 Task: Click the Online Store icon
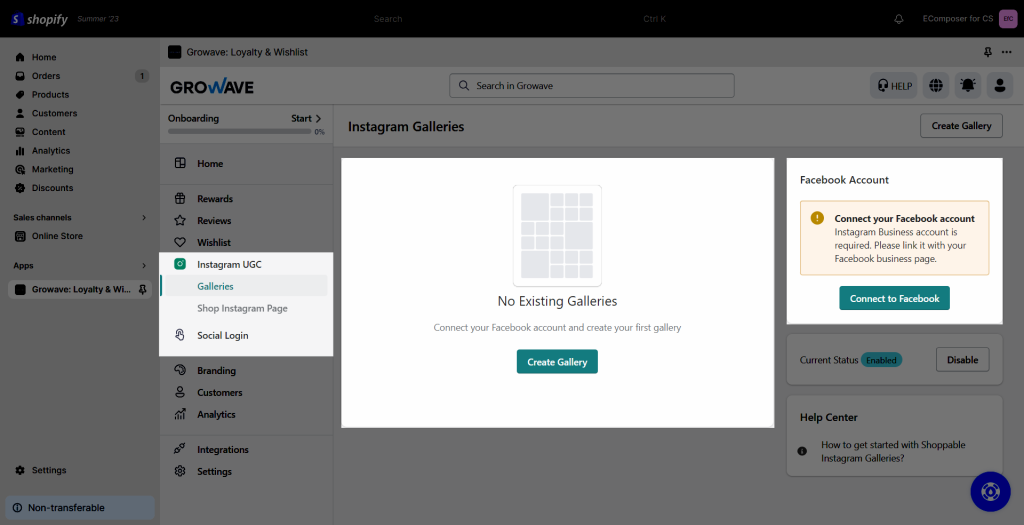click(x=20, y=236)
